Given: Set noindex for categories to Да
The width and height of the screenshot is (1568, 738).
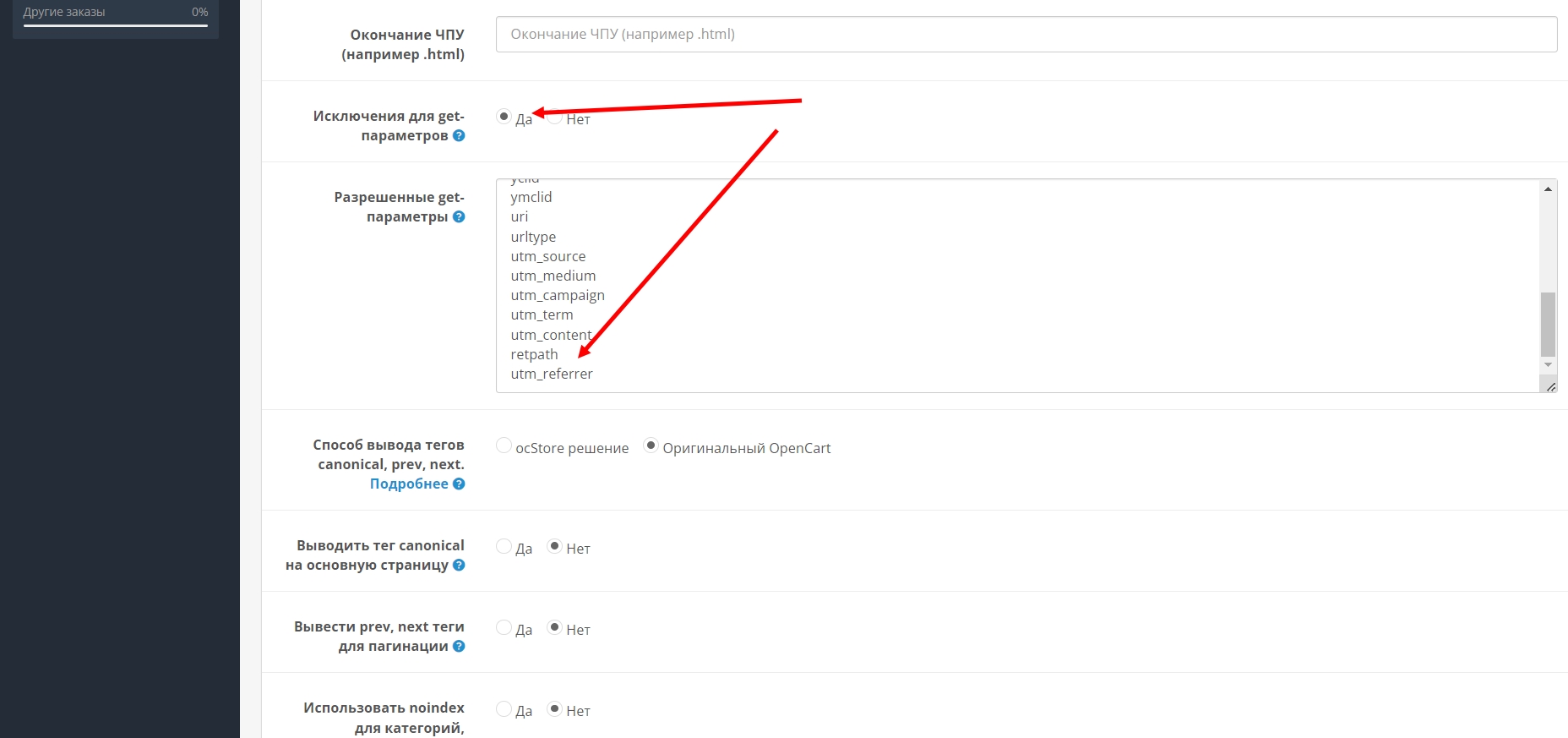Looking at the screenshot, I should [x=504, y=709].
